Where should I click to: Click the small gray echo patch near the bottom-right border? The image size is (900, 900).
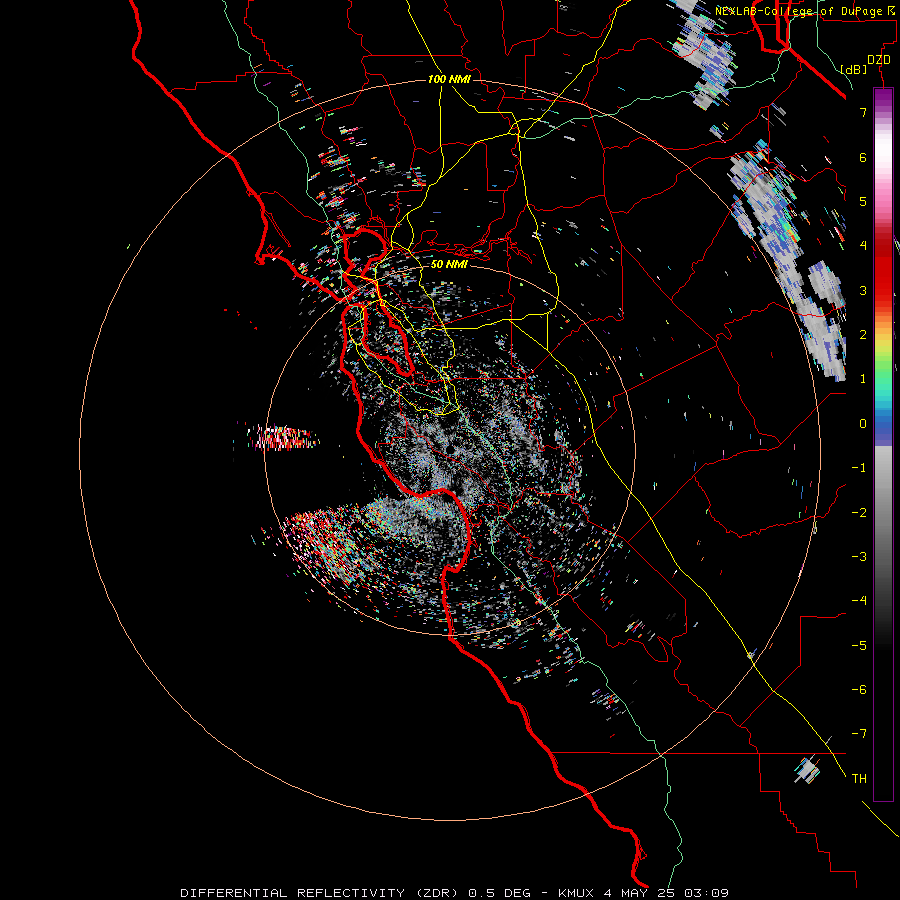[x=808, y=770]
